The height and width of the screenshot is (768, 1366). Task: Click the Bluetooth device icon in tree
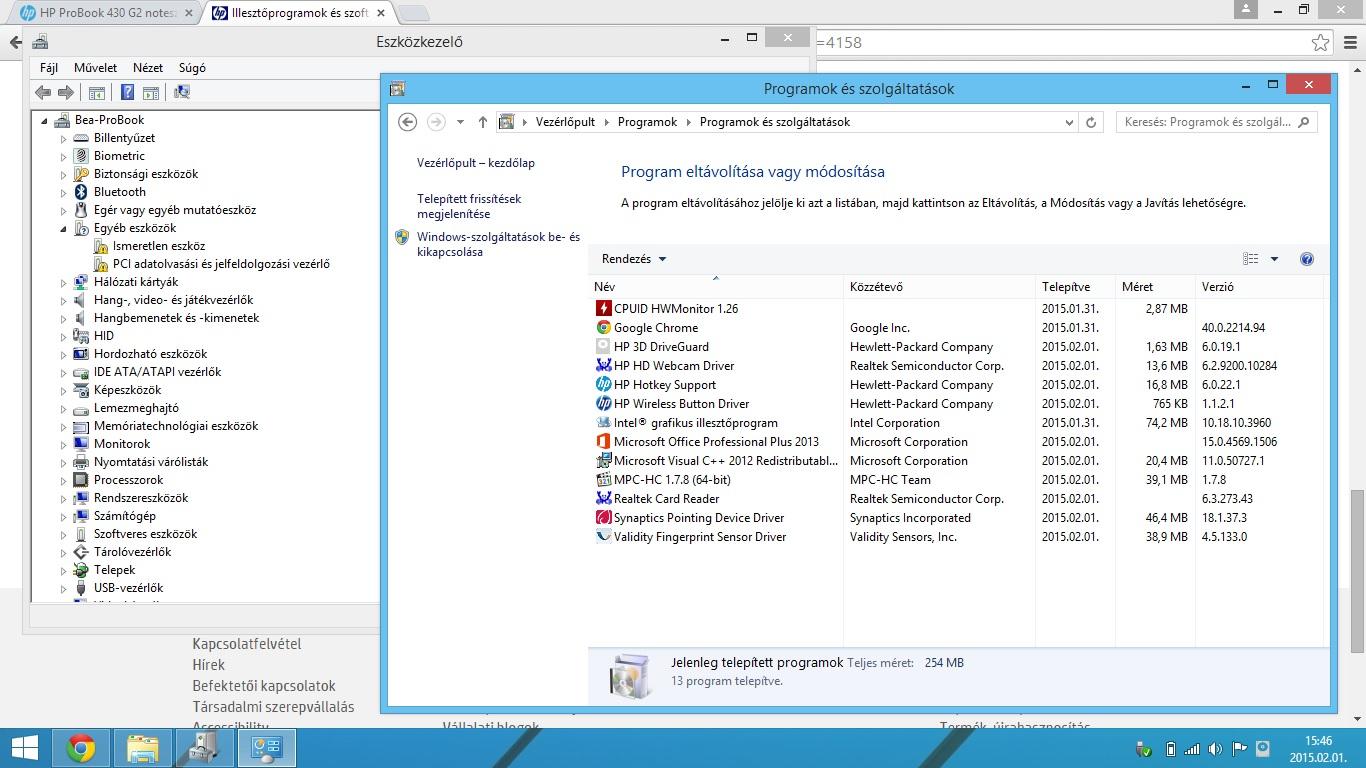81,192
